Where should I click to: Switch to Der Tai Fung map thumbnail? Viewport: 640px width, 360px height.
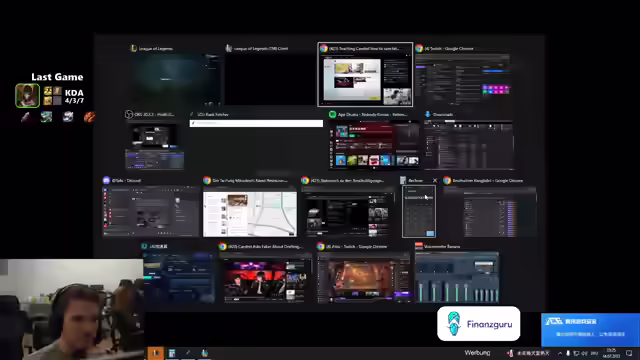pos(250,211)
